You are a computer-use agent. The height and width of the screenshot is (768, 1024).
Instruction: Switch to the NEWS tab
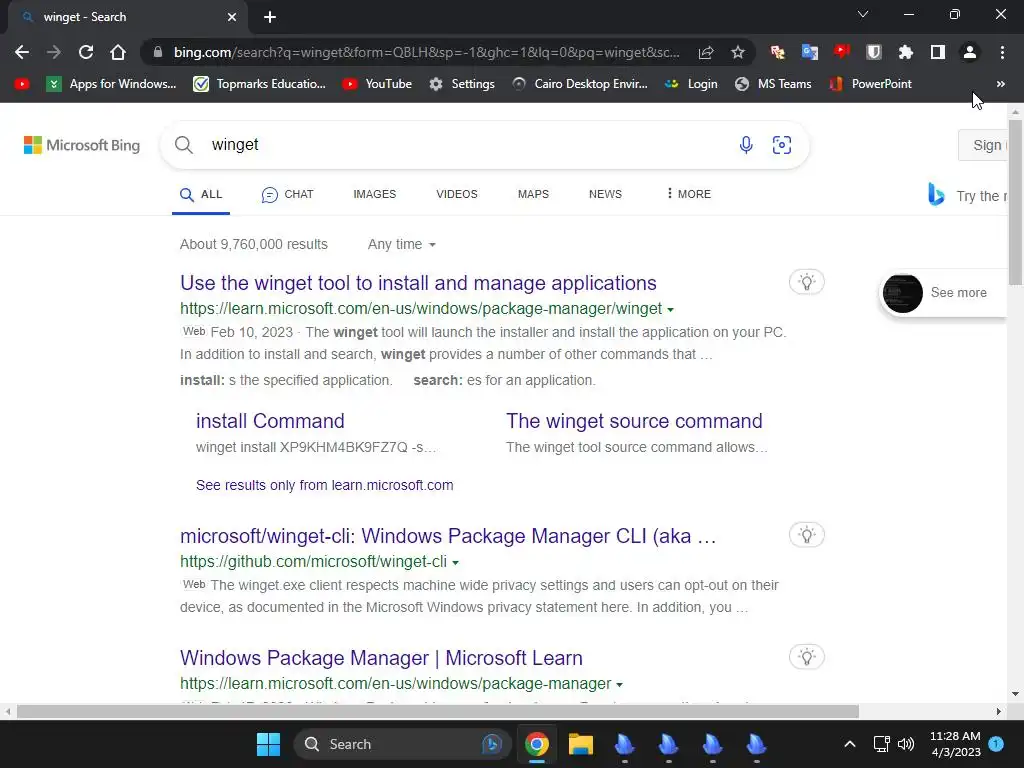(605, 194)
